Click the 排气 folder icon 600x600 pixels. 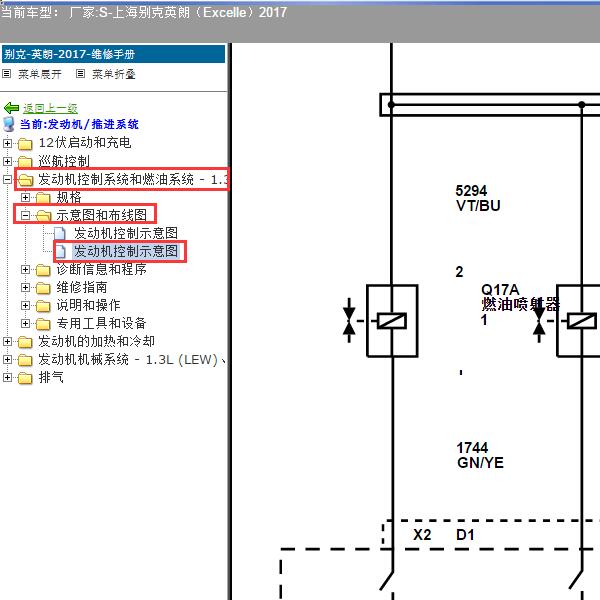25,378
